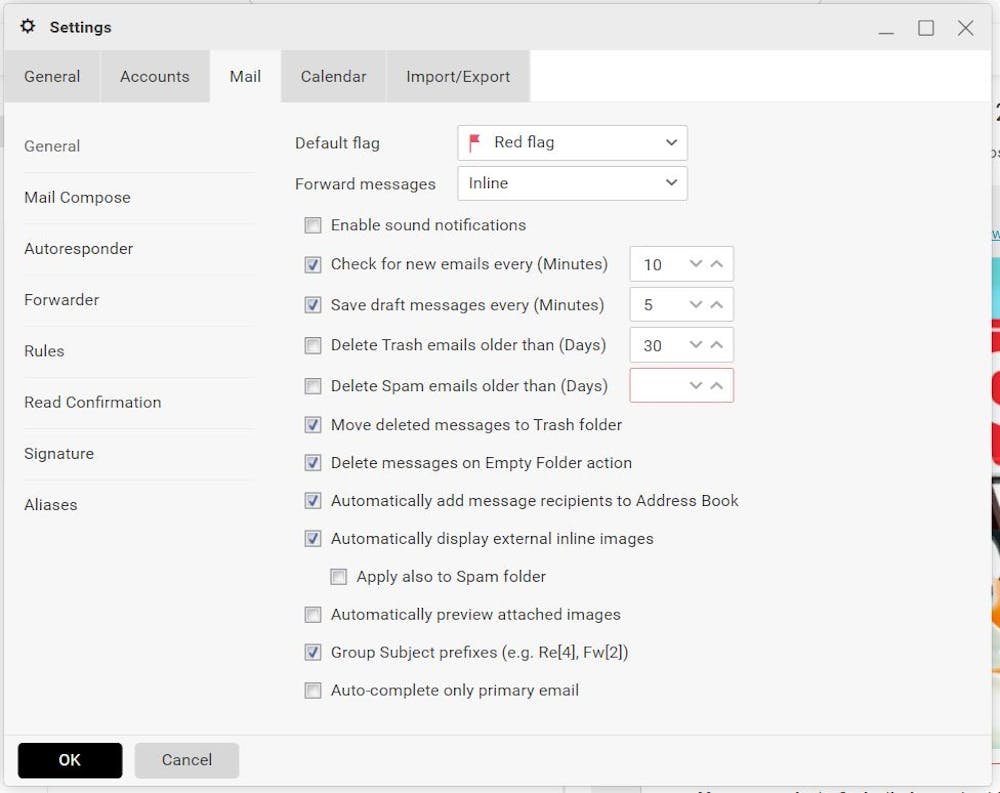1000x793 pixels.
Task: Open the Import/Export tab
Action: click(x=458, y=77)
